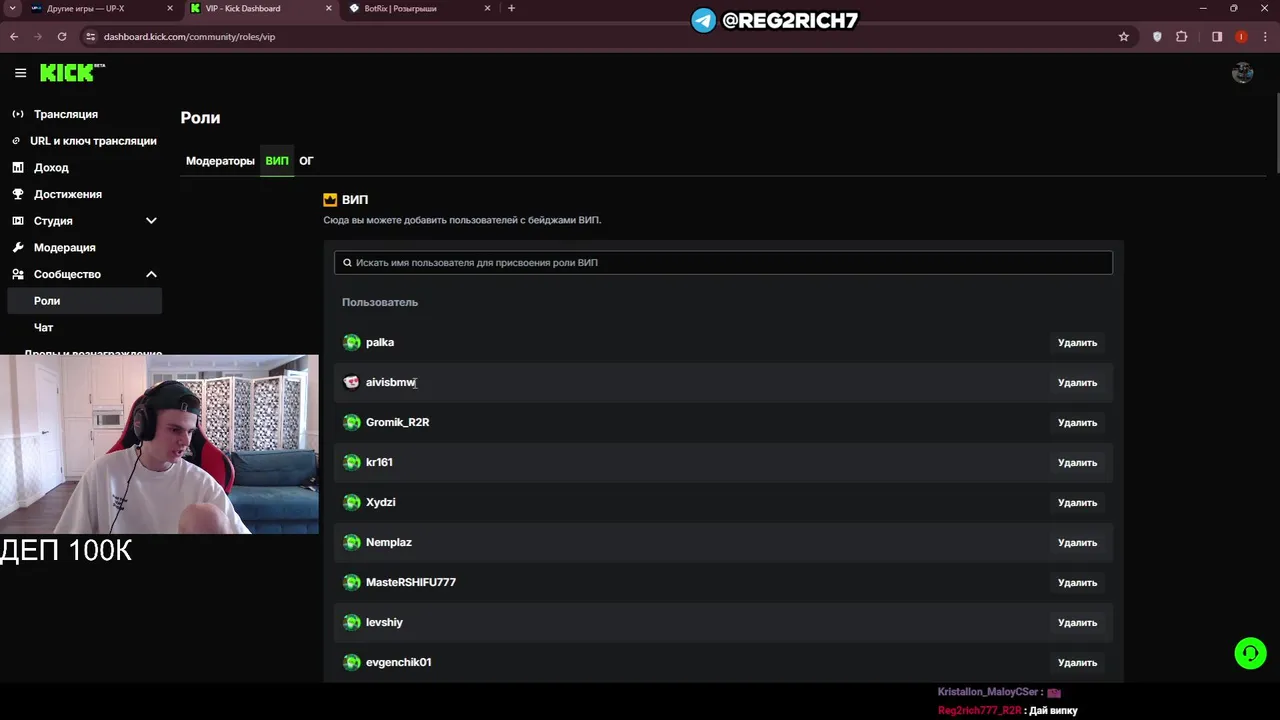Click Nemplaz's avatar icon
Image resolution: width=1280 pixels, height=720 pixels.
pyautogui.click(x=351, y=542)
